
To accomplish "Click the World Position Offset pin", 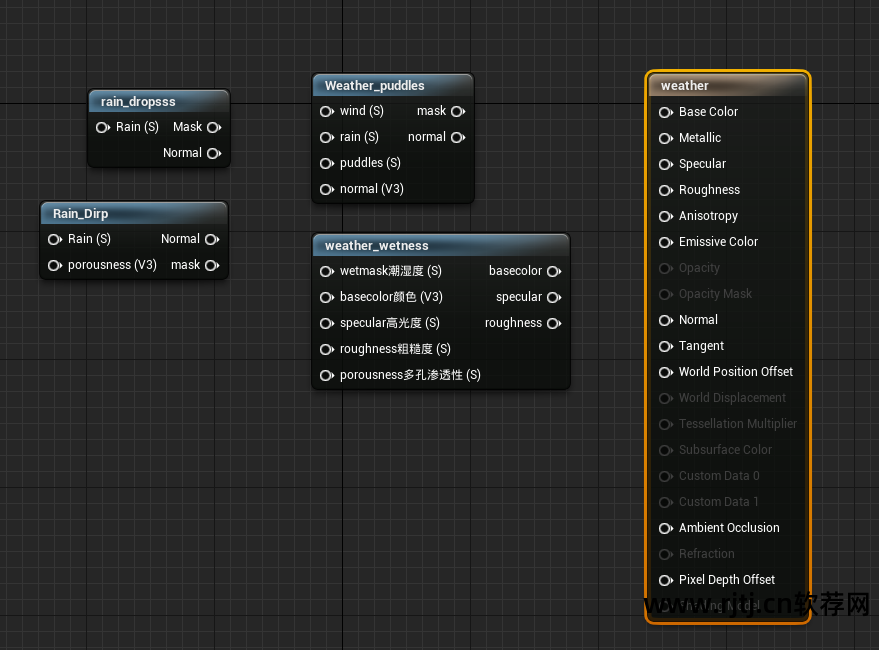I will (665, 372).
